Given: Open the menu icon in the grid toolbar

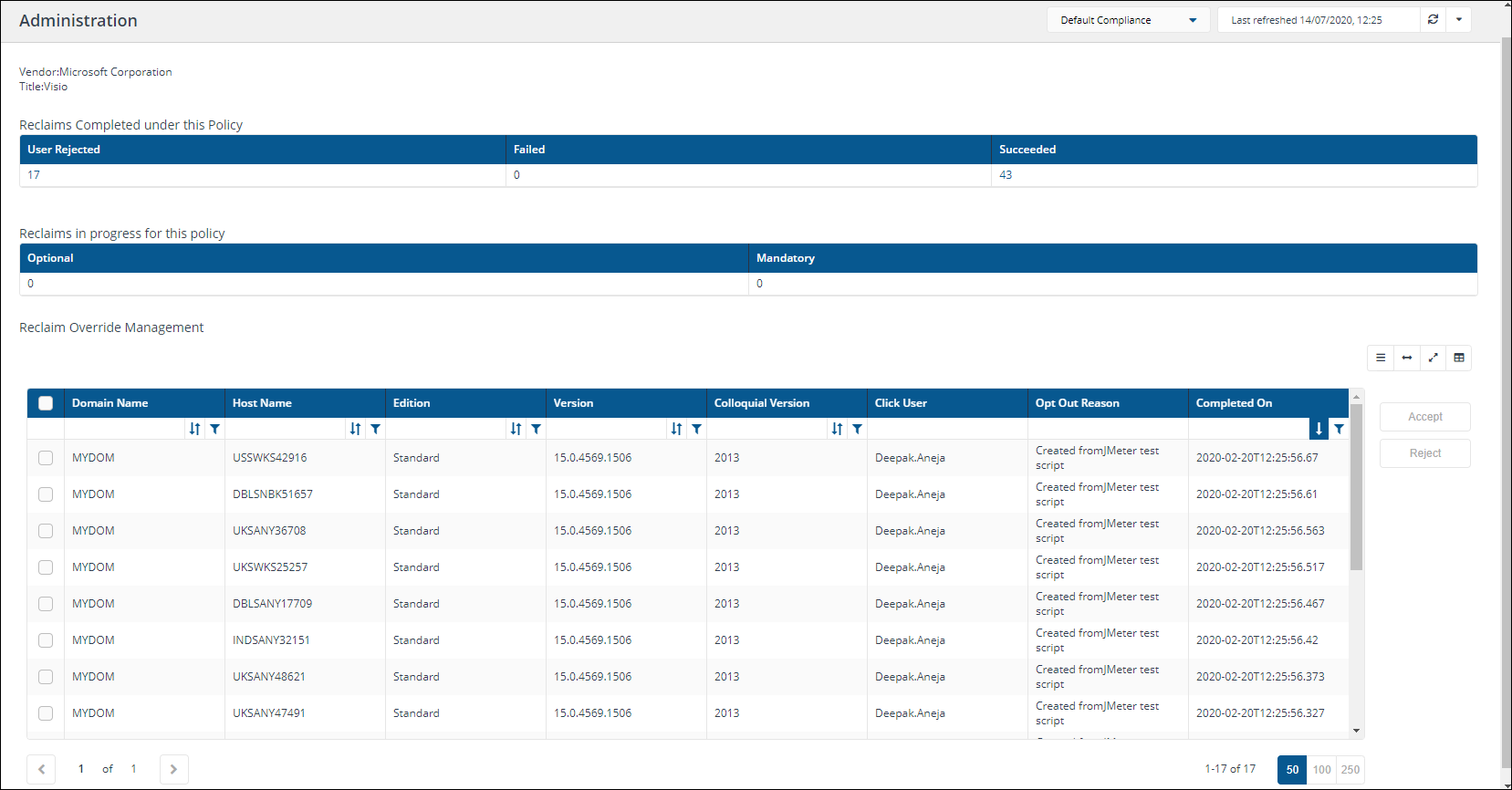Looking at the screenshot, I should pos(1381,358).
